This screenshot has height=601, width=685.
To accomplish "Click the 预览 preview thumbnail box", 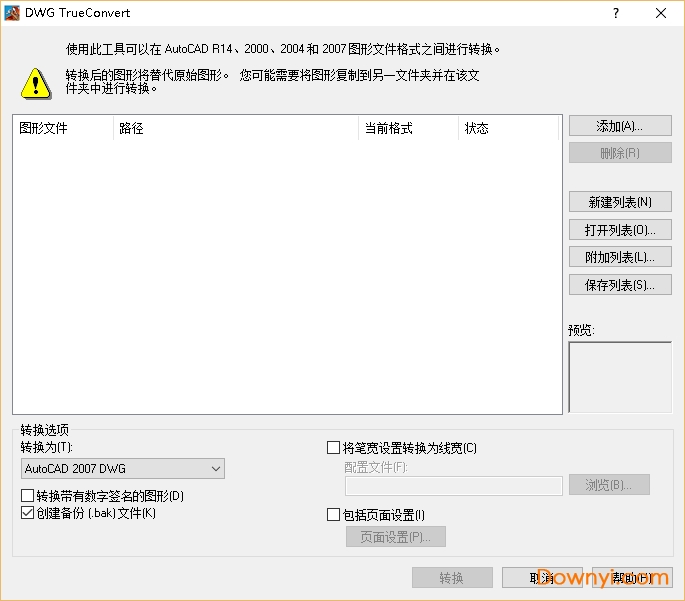I will [x=620, y=377].
